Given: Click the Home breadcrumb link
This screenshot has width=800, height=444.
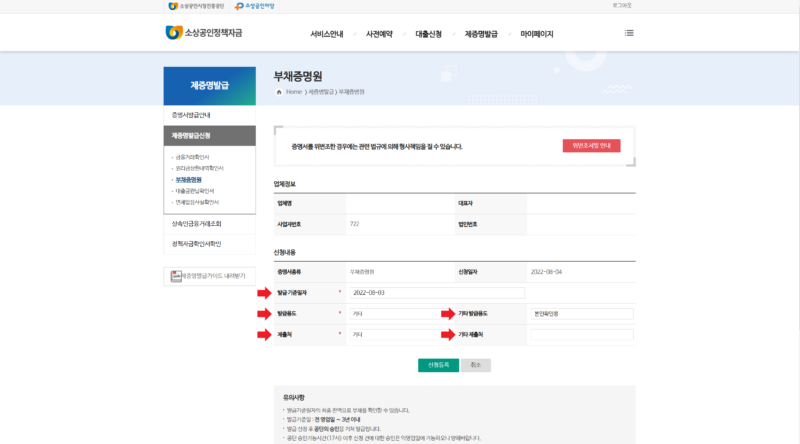Looking at the screenshot, I should click(294, 92).
